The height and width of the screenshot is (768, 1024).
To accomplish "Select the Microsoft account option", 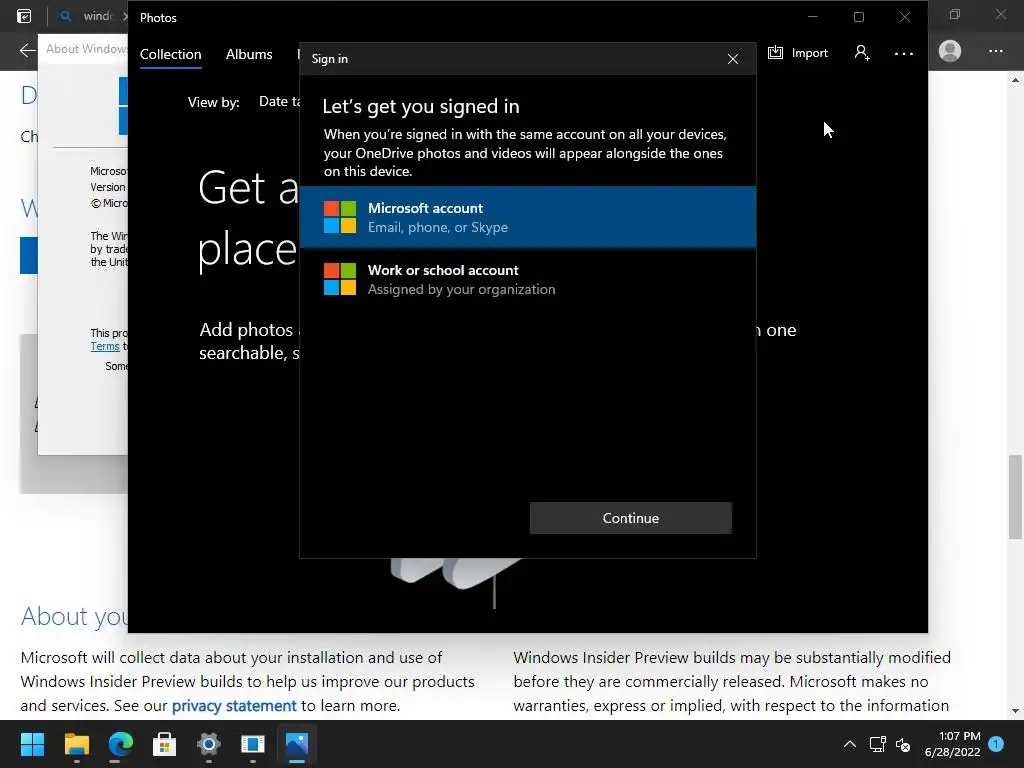I will 528,217.
